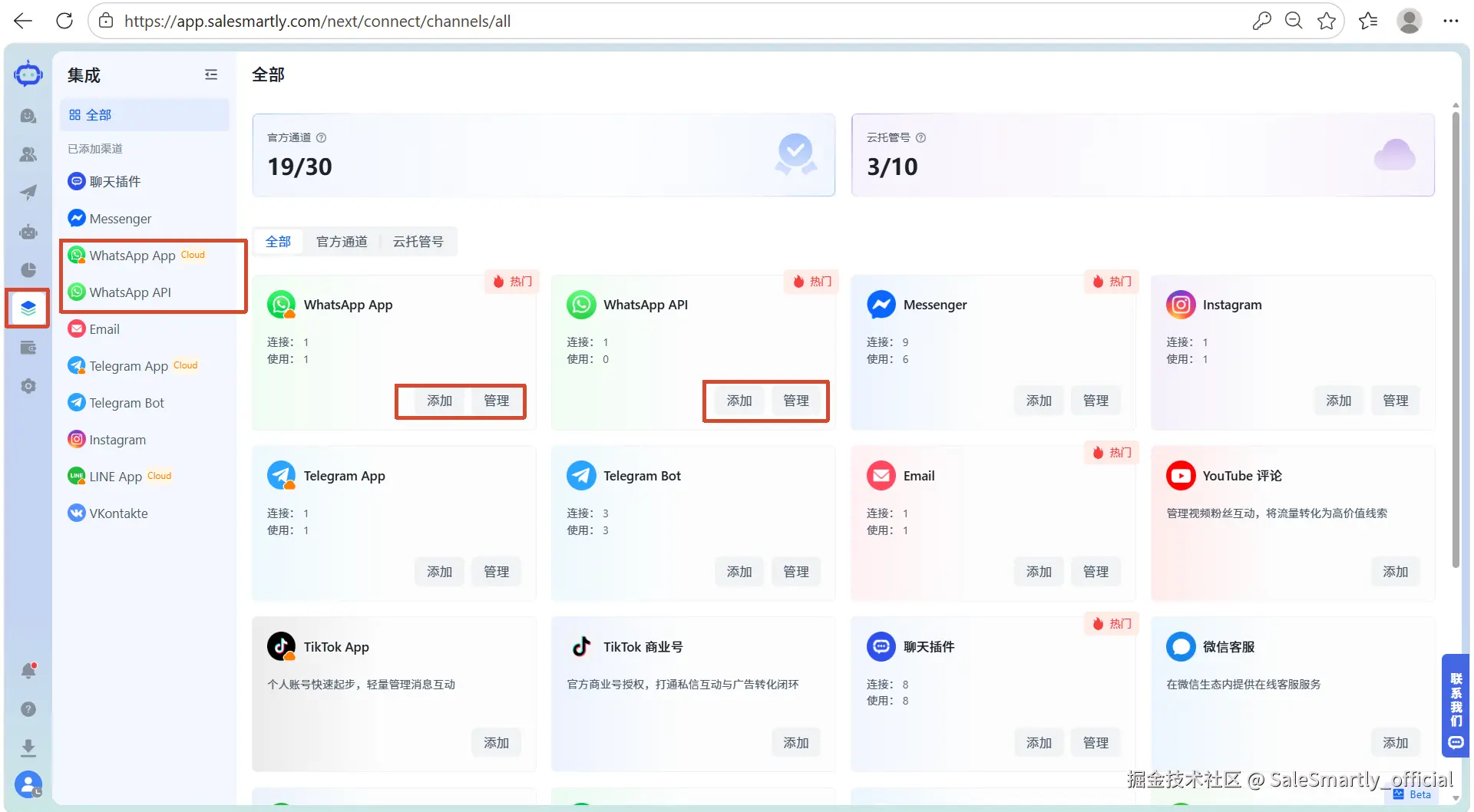Open the browser profile avatar

pyautogui.click(x=1409, y=21)
